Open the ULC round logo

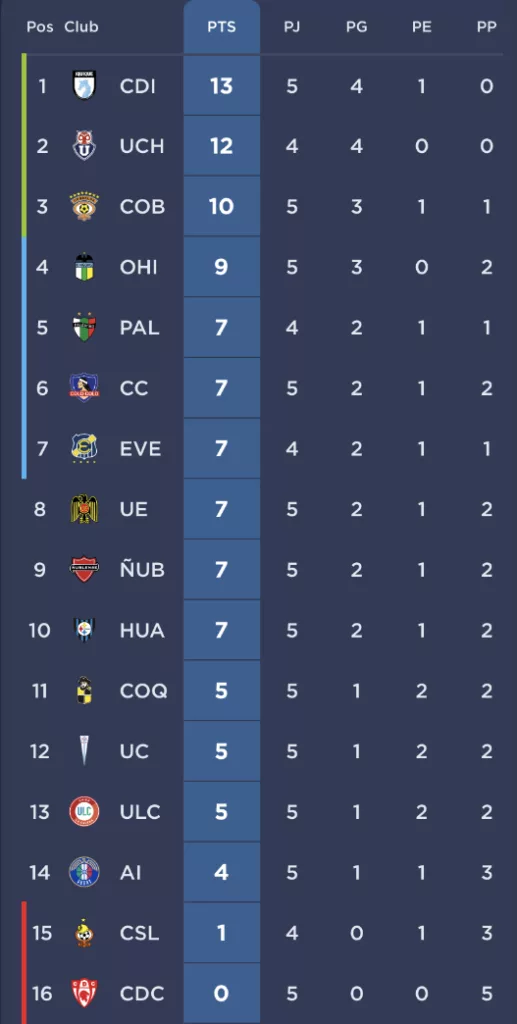click(x=84, y=812)
